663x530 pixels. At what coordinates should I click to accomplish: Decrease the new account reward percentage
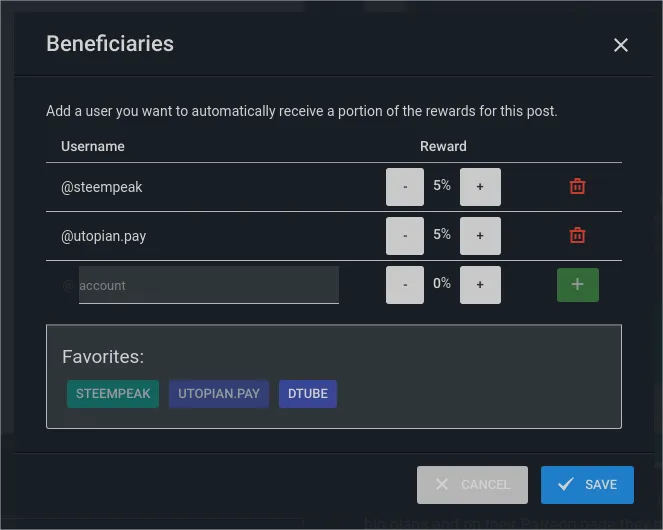(405, 285)
